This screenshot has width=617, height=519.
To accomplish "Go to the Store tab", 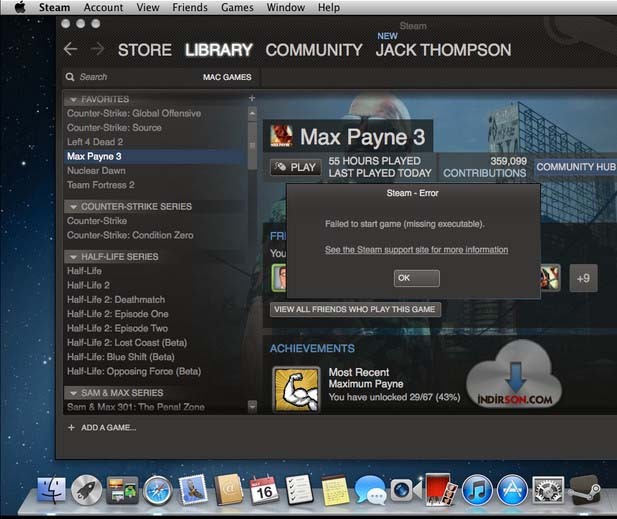I will point(144,50).
